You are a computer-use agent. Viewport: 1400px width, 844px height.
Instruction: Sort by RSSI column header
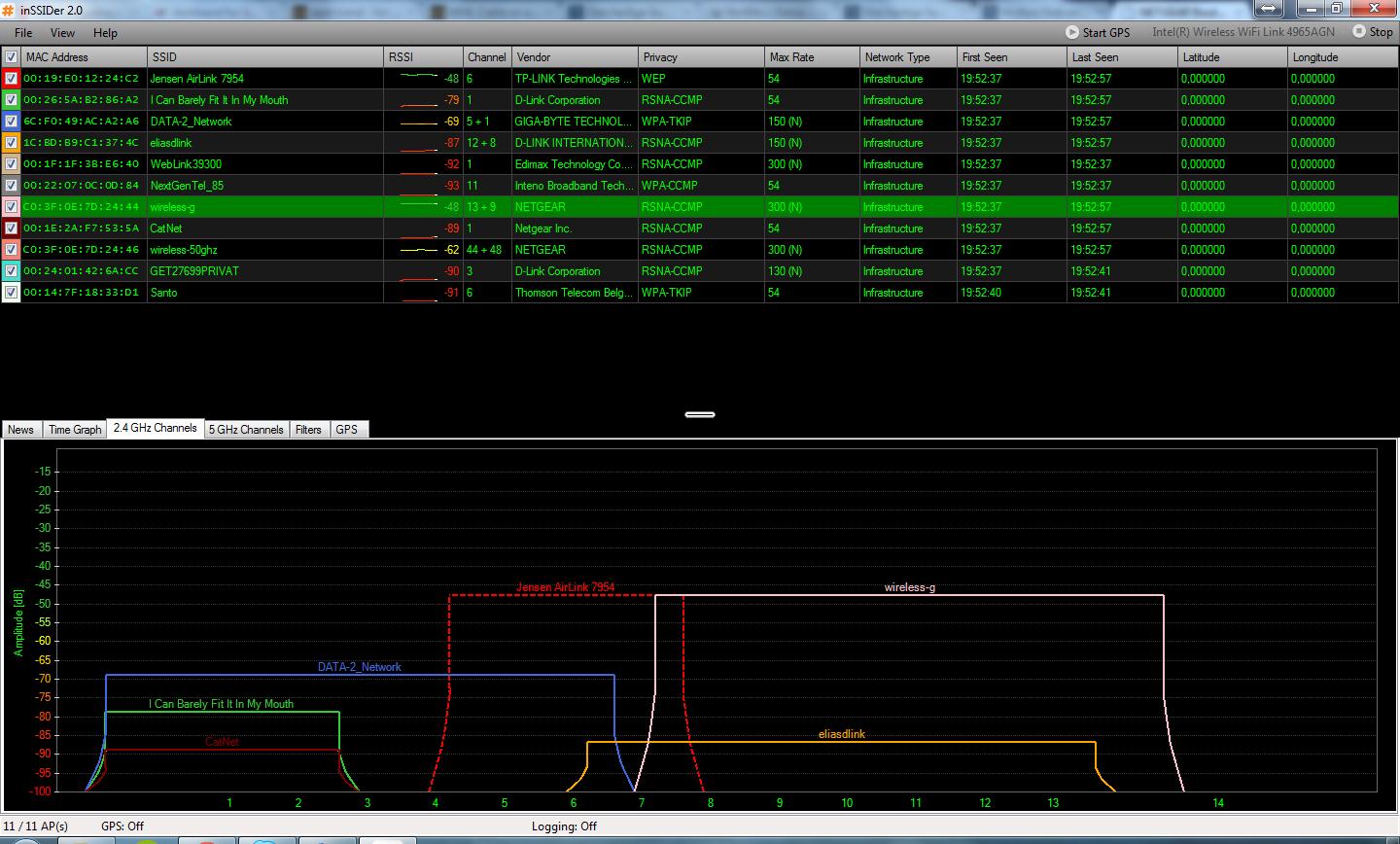(423, 57)
